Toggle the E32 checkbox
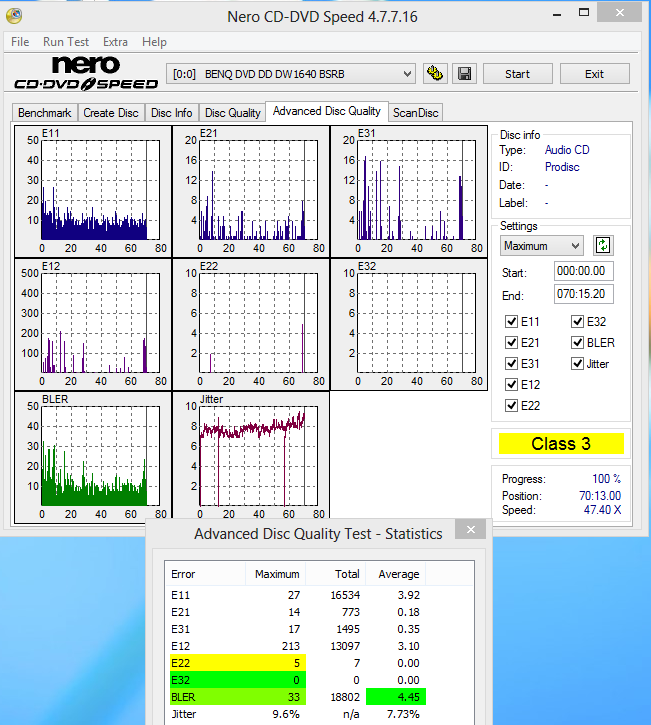Image resolution: width=651 pixels, height=725 pixels. [577, 321]
